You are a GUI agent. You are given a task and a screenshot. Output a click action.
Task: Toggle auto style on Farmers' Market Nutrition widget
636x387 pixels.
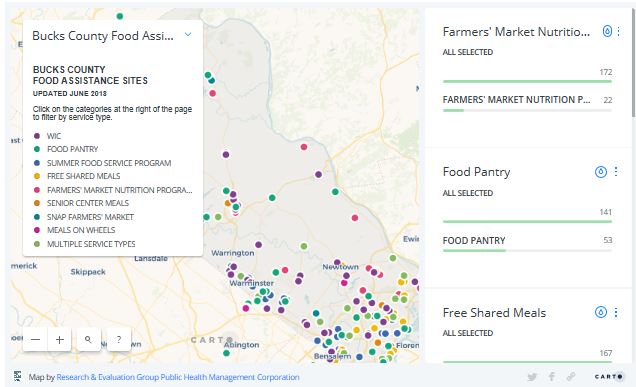point(607,31)
